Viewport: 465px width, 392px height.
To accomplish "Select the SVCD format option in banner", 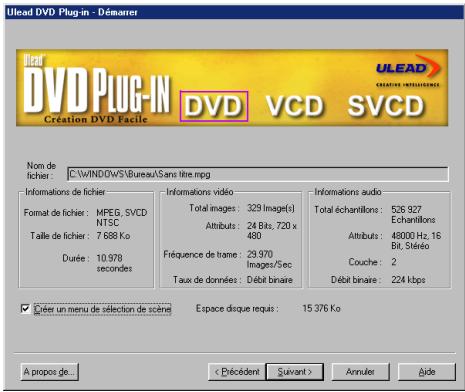I will [x=386, y=106].
